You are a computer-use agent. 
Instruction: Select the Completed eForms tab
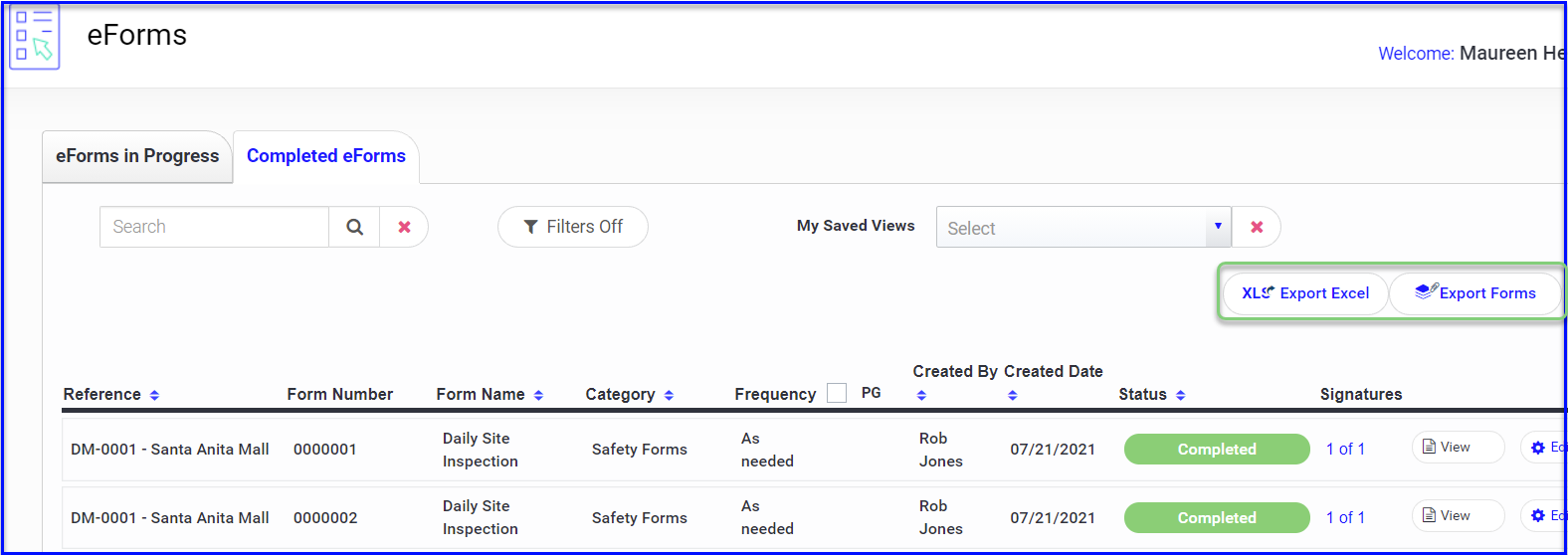point(326,156)
